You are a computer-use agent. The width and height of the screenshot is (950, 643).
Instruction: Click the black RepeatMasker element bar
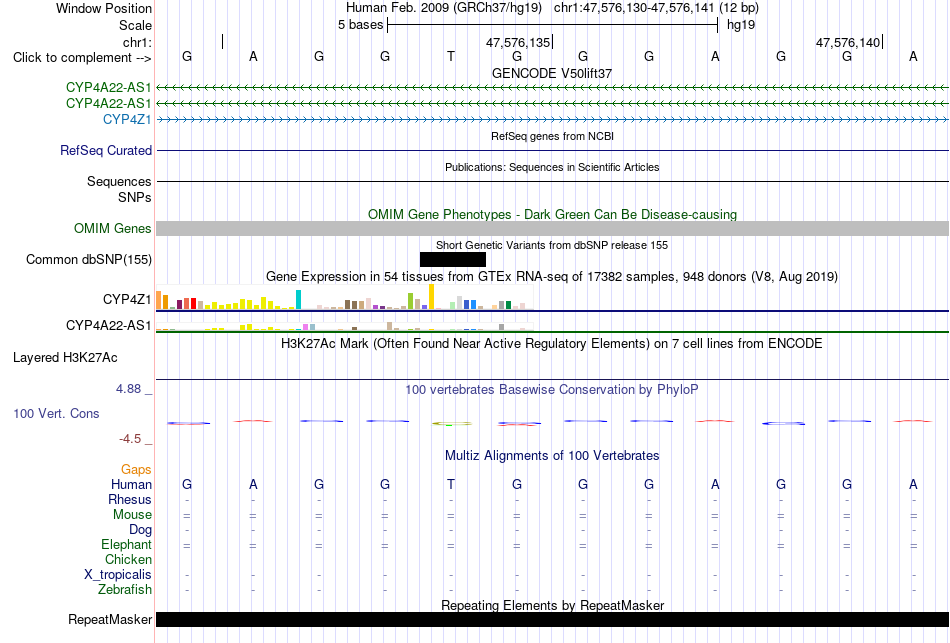click(x=553, y=619)
